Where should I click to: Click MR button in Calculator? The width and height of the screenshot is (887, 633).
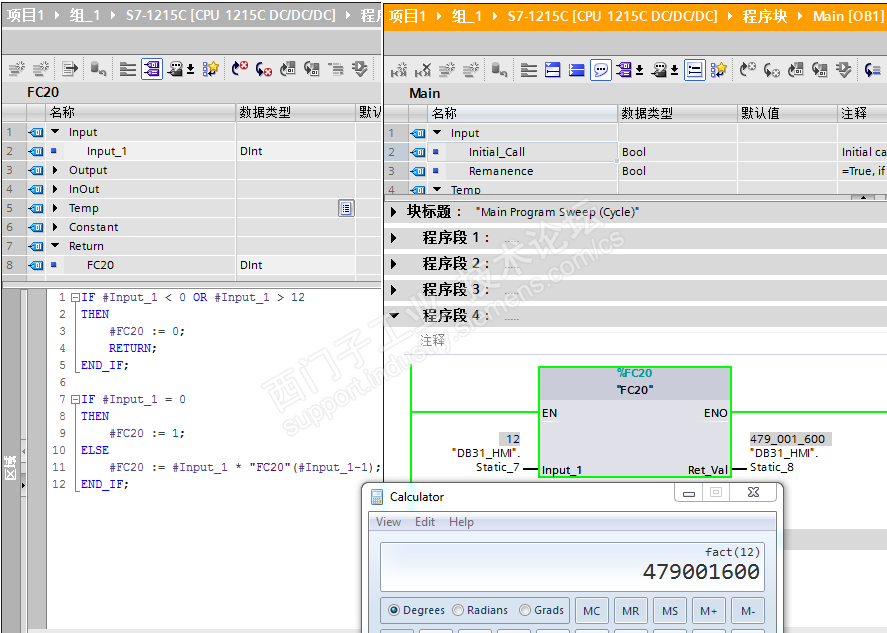tap(631, 610)
